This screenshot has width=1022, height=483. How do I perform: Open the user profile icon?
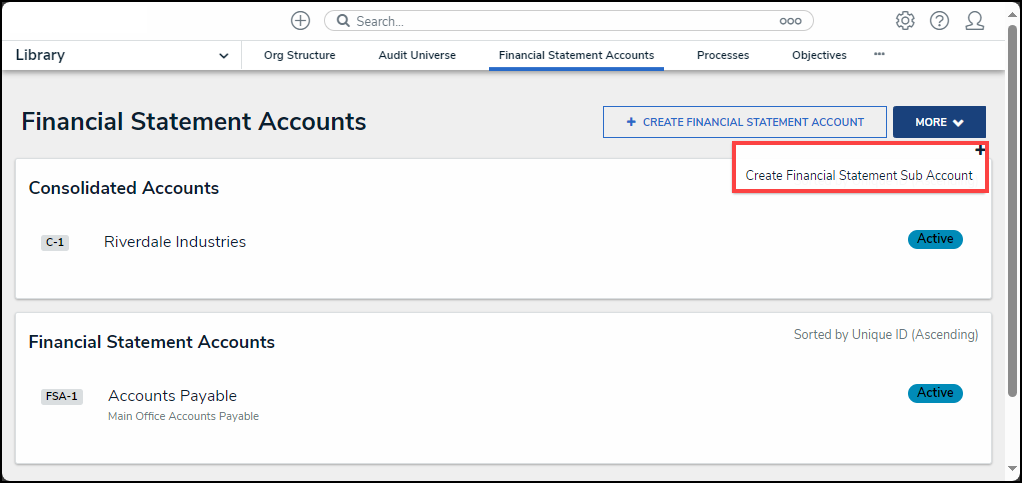975,21
